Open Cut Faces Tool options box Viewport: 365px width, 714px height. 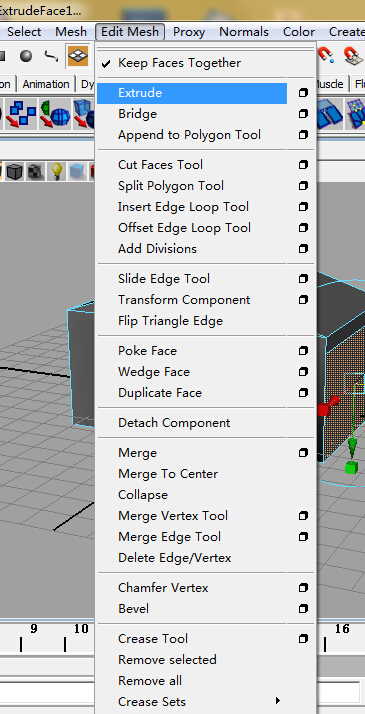303,165
